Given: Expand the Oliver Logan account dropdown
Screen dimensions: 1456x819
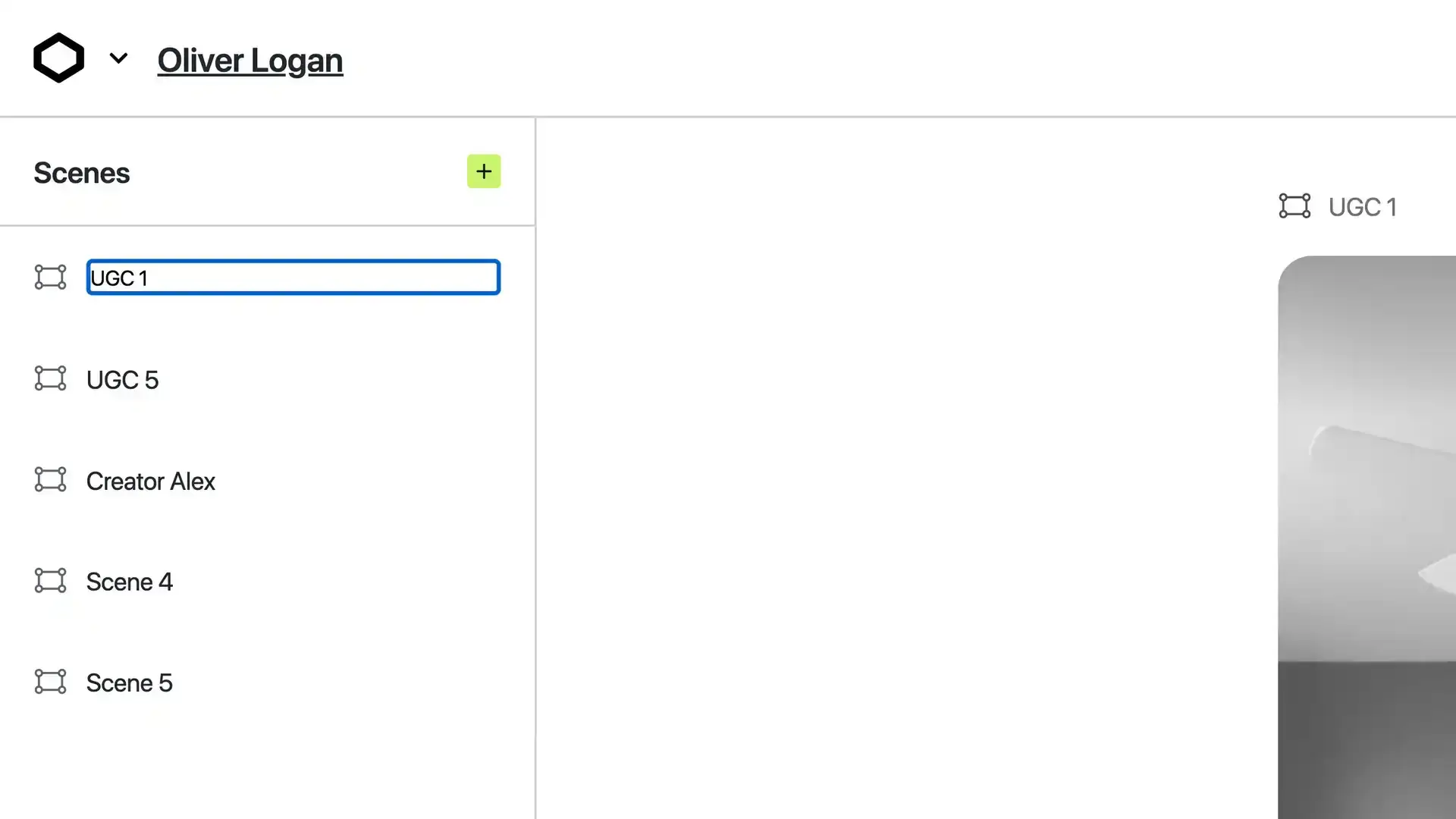Looking at the screenshot, I should point(118,58).
